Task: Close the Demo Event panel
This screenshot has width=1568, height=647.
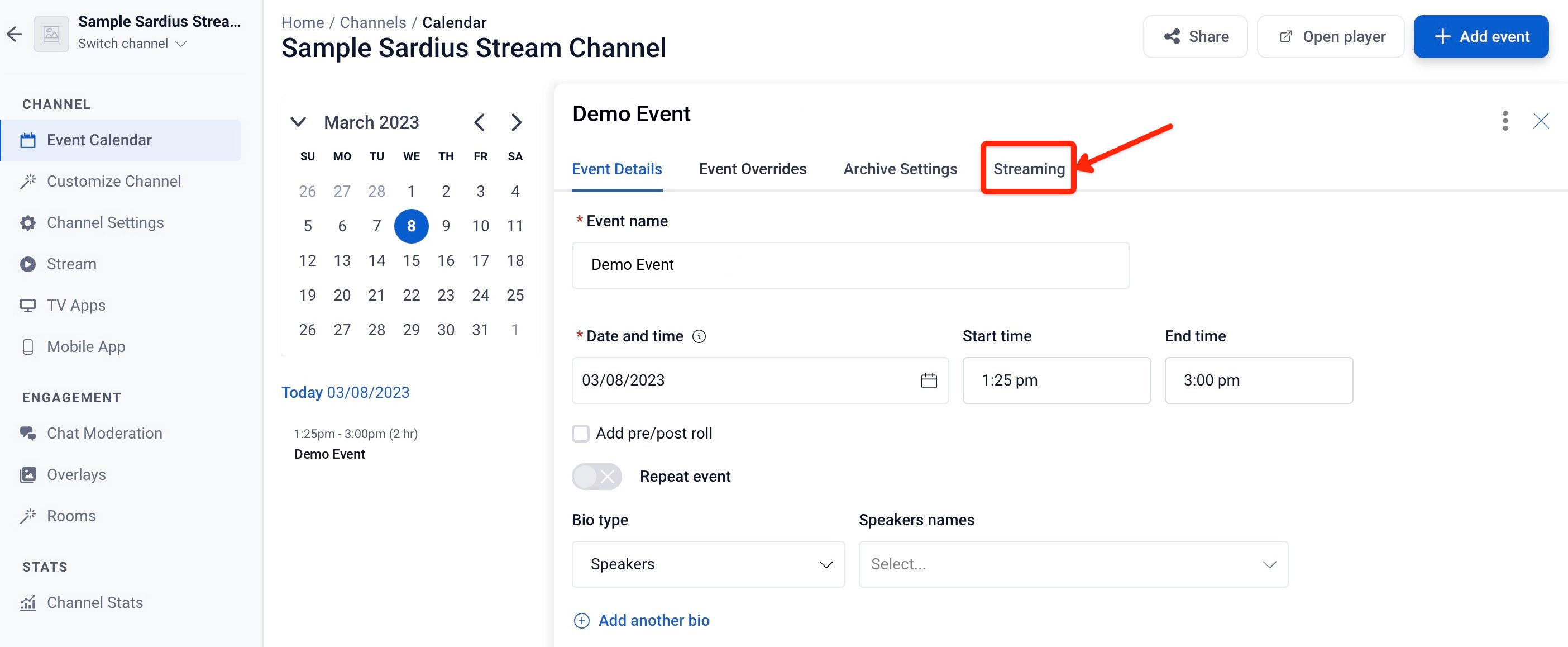Action: click(x=1541, y=121)
